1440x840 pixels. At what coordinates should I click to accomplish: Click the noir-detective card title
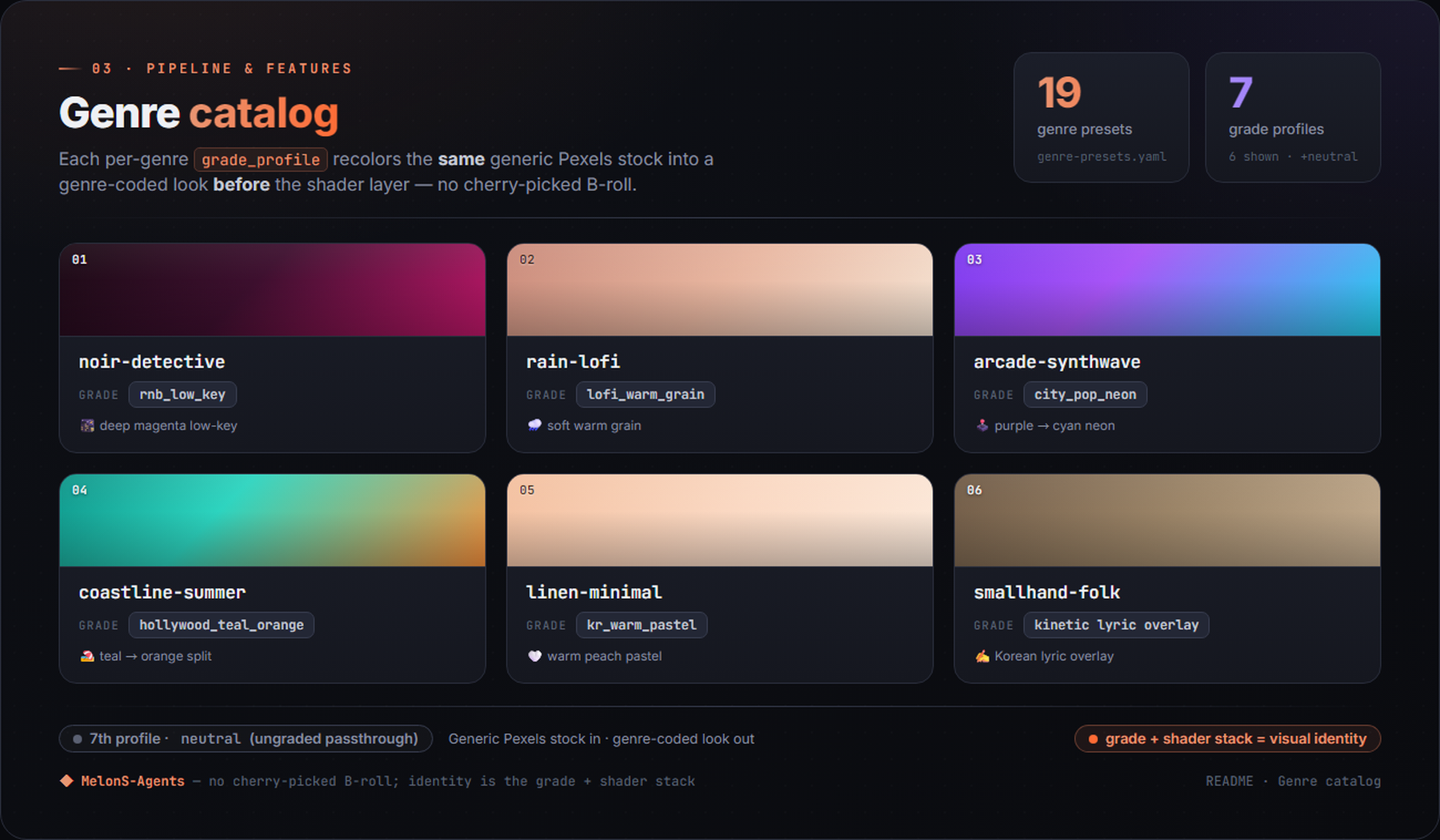point(152,362)
